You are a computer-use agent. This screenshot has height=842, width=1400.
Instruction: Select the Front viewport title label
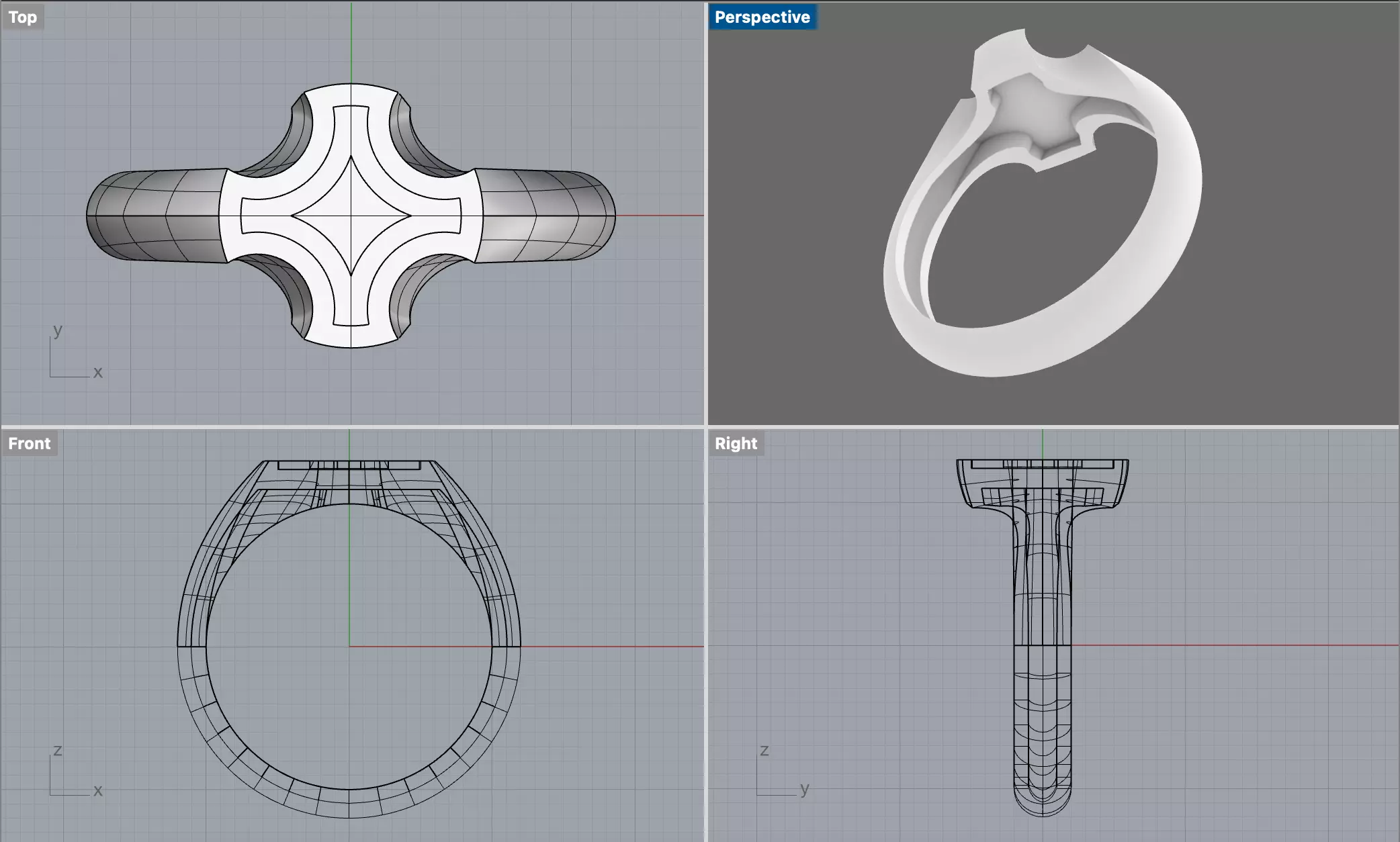click(x=30, y=444)
